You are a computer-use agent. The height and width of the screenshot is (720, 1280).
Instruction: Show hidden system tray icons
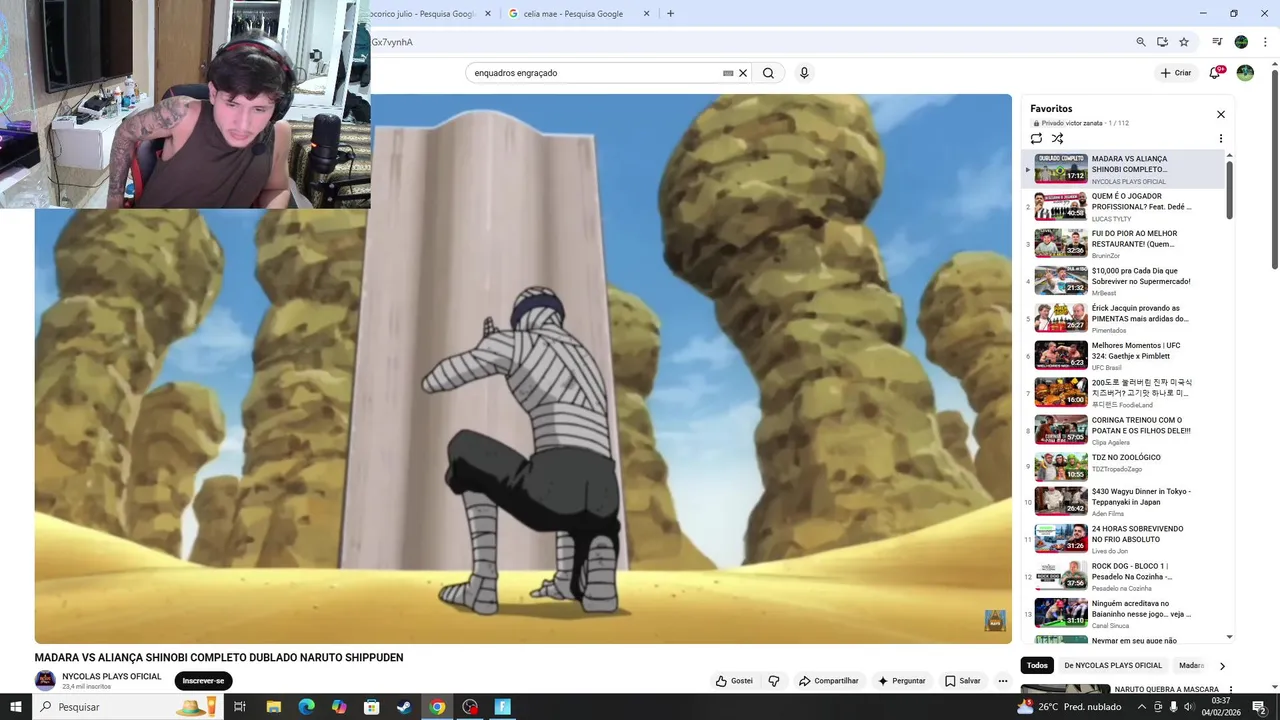tap(1143, 707)
